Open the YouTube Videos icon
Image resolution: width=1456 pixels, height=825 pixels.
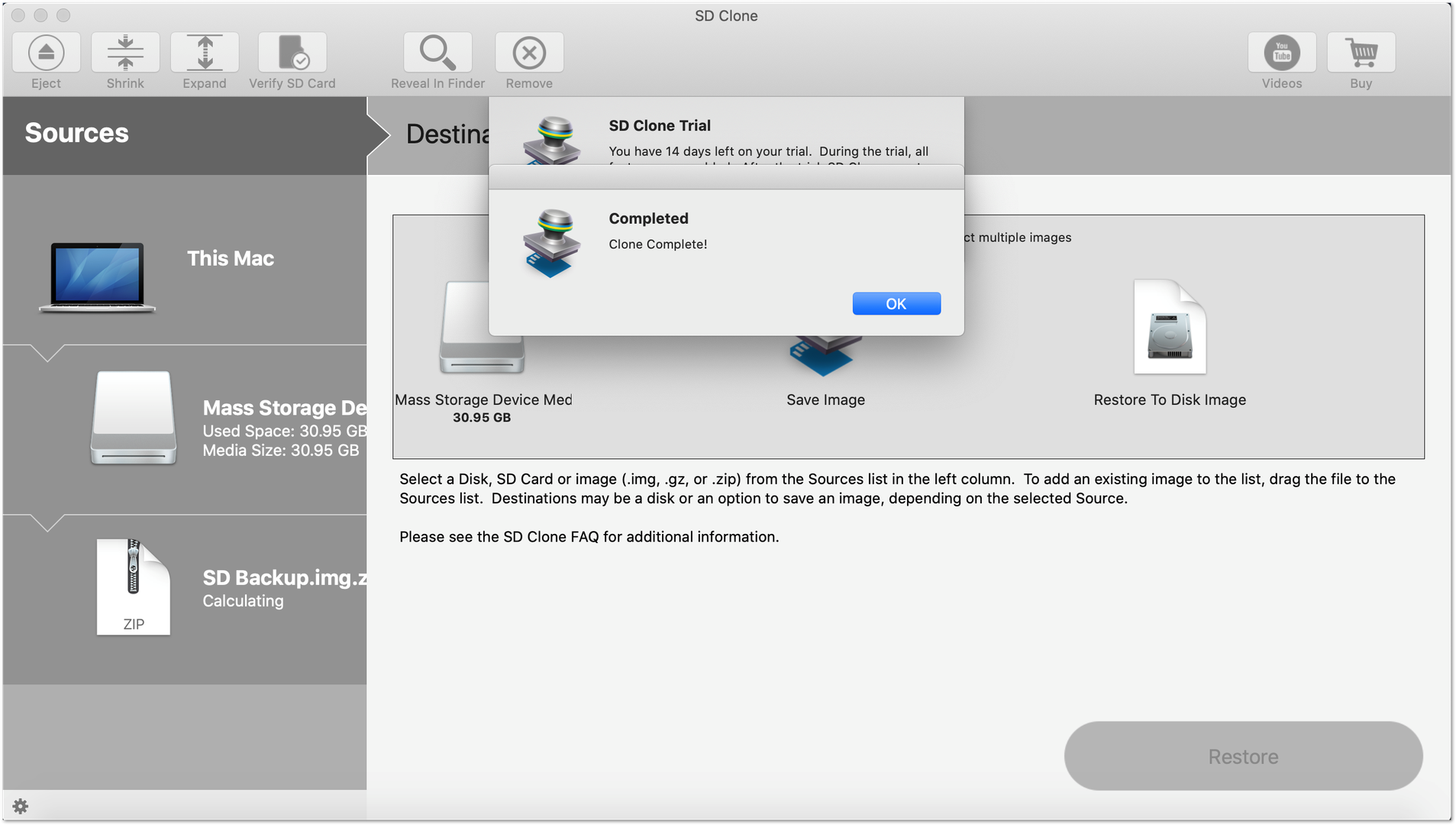[x=1282, y=53]
